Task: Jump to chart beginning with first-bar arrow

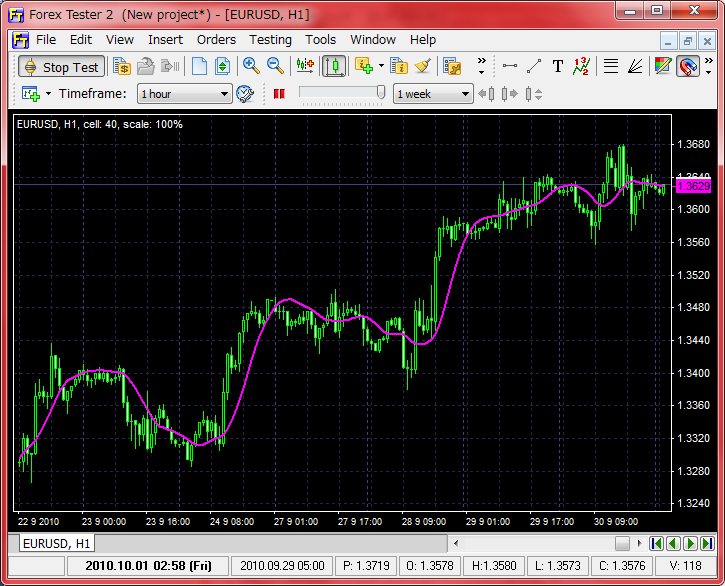Action: tap(656, 543)
